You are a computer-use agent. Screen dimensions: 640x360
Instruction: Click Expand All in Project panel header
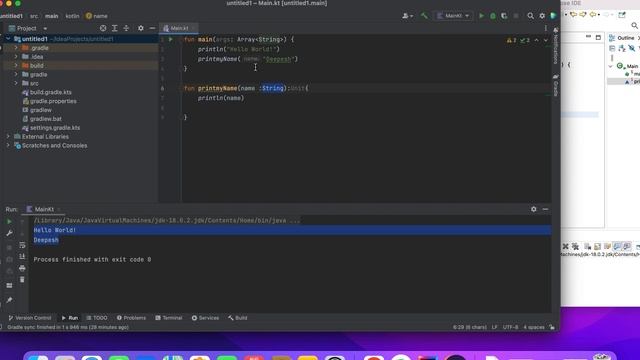click(x=115, y=28)
